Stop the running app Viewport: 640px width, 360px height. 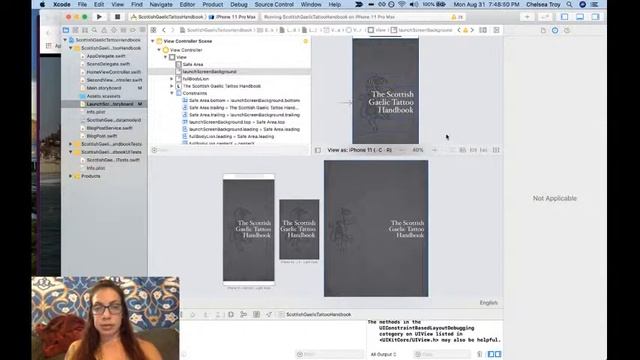118,17
